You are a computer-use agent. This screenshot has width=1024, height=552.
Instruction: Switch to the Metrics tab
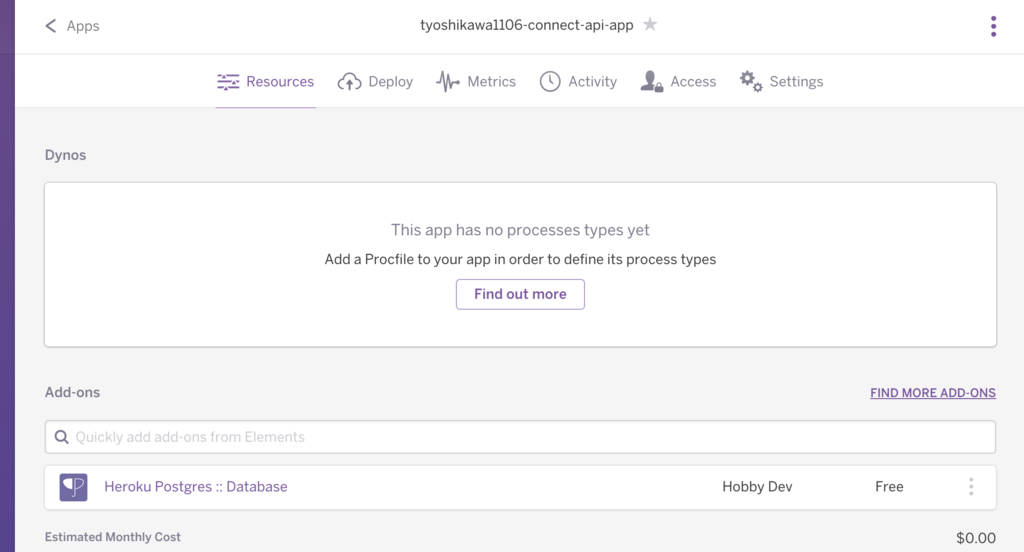(x=476, y=82)
